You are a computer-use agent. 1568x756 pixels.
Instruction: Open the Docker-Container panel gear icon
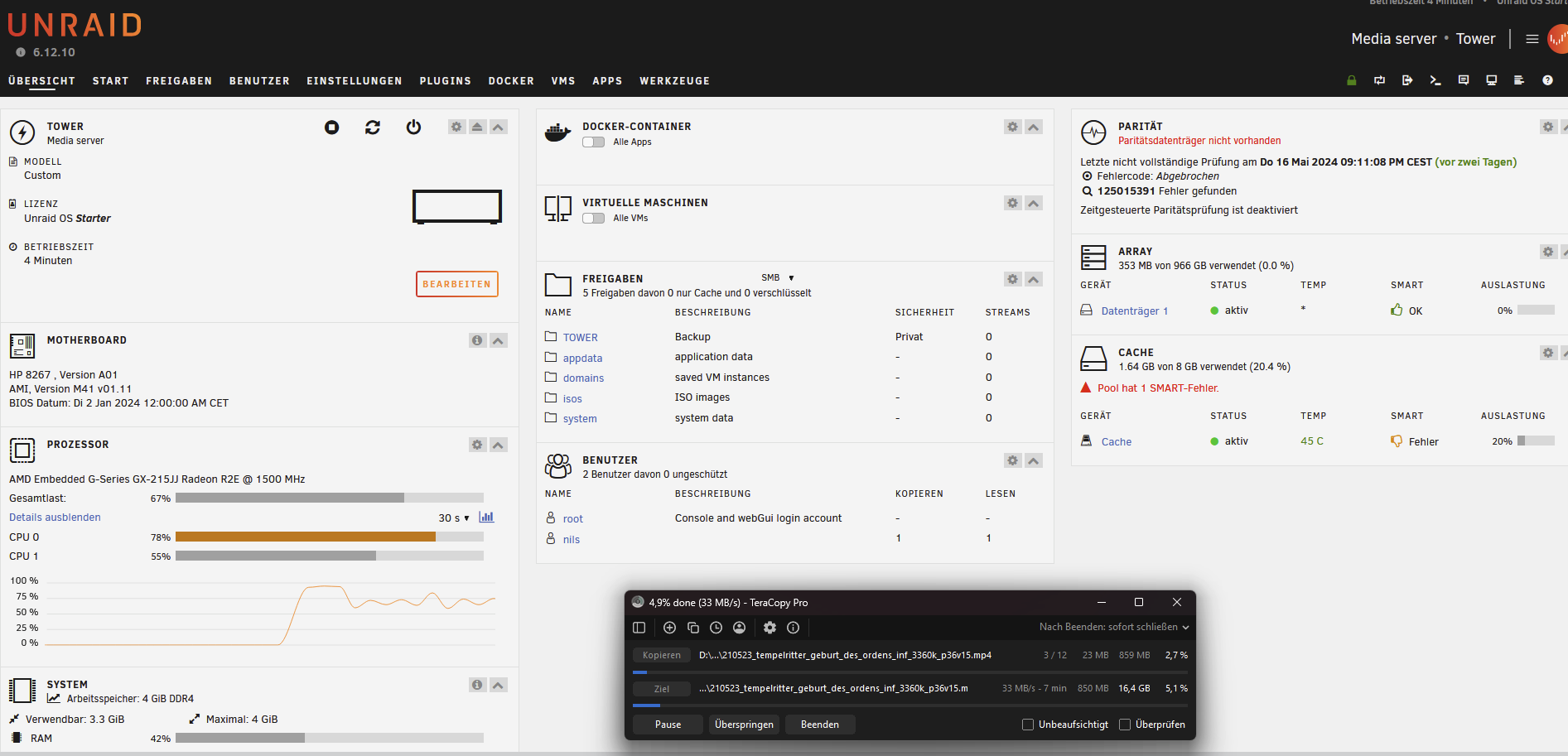1012,127
